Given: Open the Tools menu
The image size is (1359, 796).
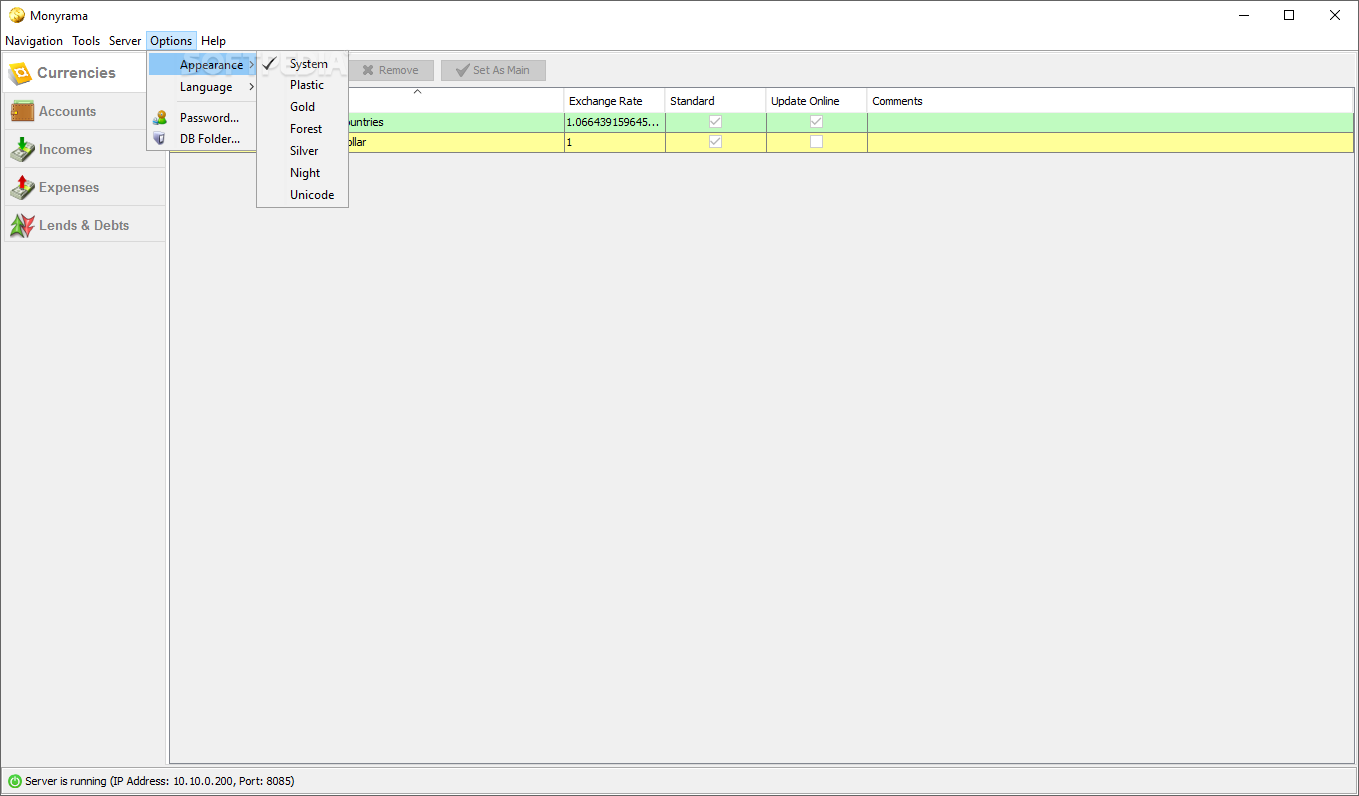Looking at the screenshot, I should point(86,41).
